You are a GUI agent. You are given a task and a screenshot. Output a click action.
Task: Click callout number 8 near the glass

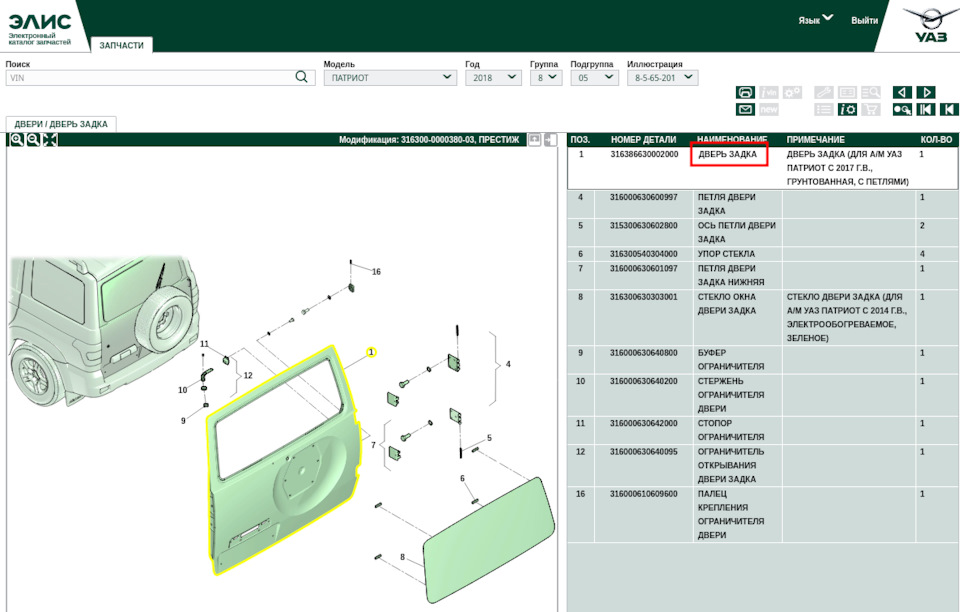[x=402, y=557]
